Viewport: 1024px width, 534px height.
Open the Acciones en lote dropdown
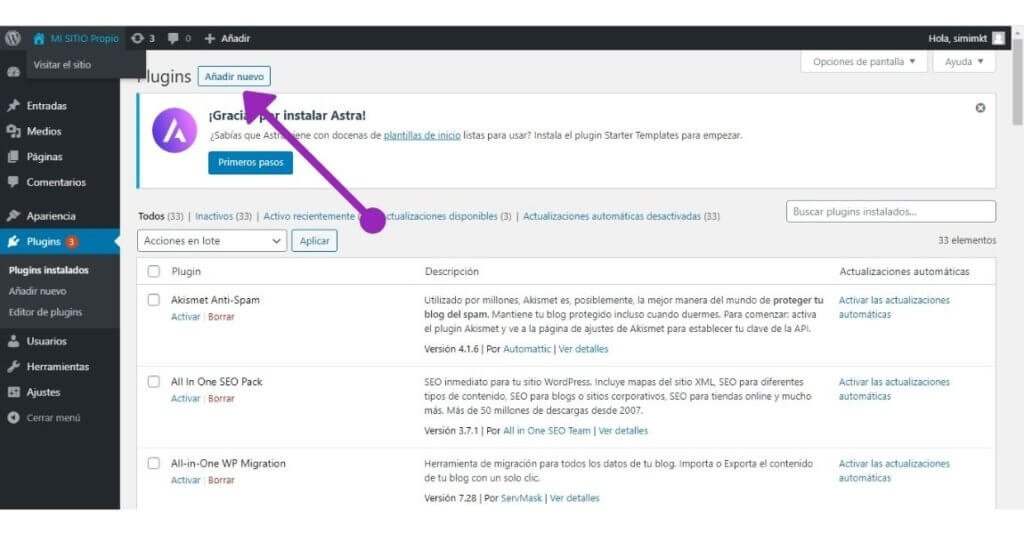(x=212, y=241)
